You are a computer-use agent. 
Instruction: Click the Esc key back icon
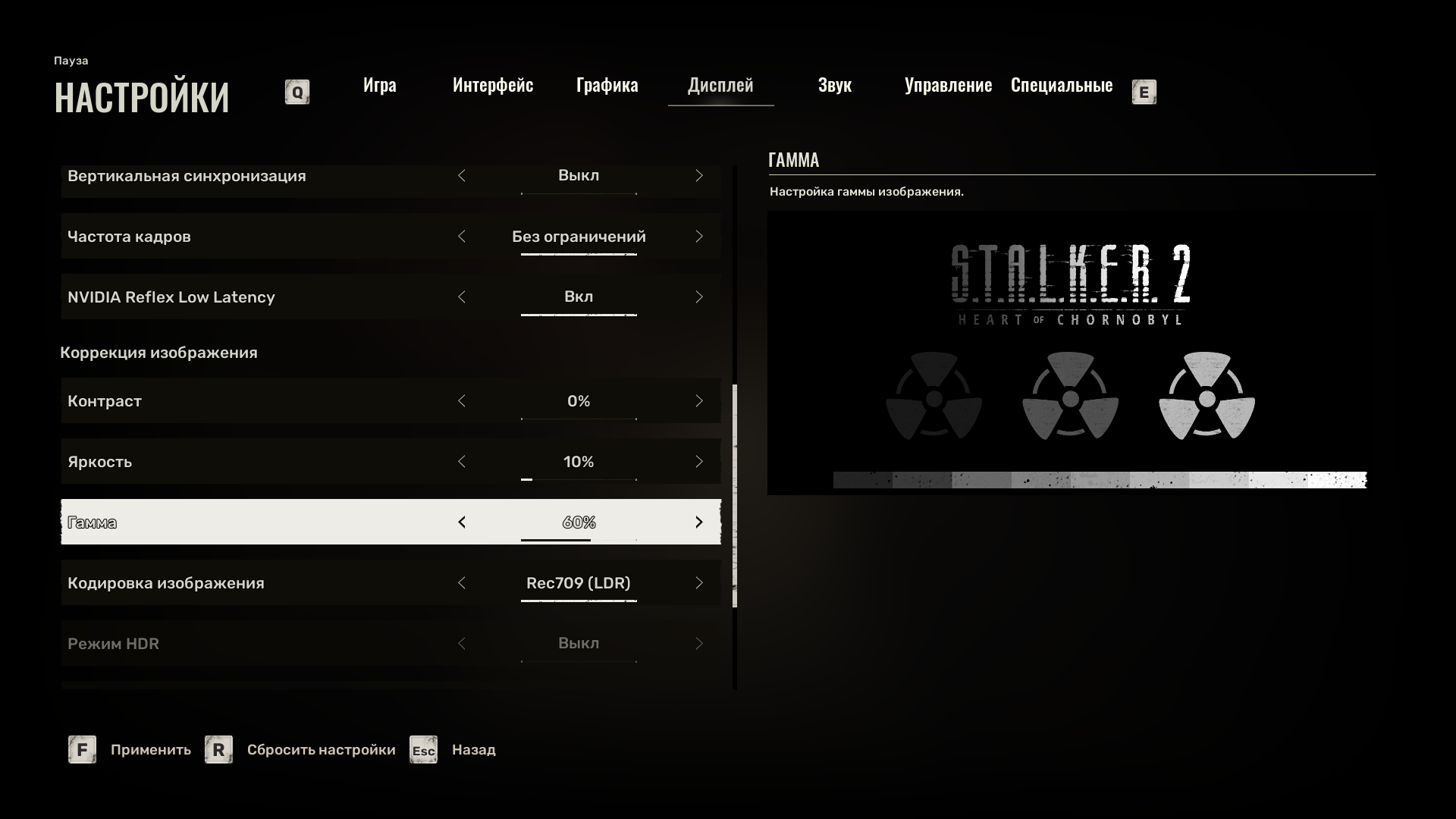[423, 750]
